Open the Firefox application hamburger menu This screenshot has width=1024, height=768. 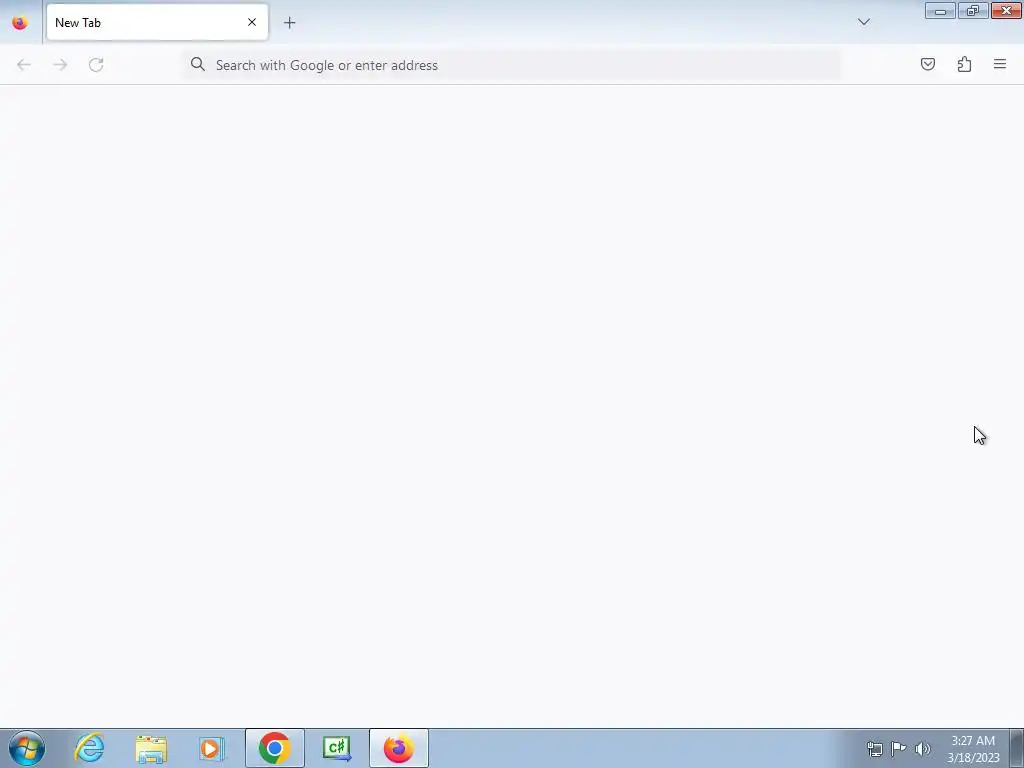coord(1000,64)
